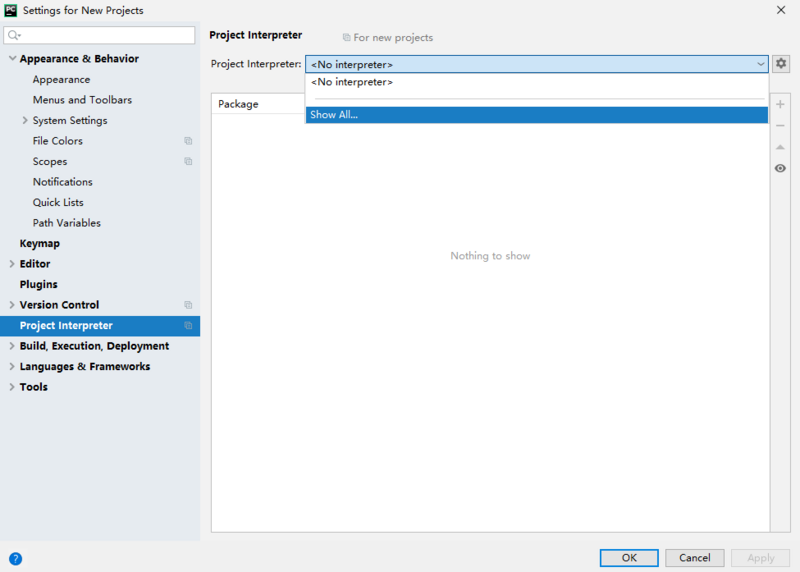Screen dimensions: 800x572
Task: Click the copy icon beside Project Interpreter row
Action: [188, 326]
